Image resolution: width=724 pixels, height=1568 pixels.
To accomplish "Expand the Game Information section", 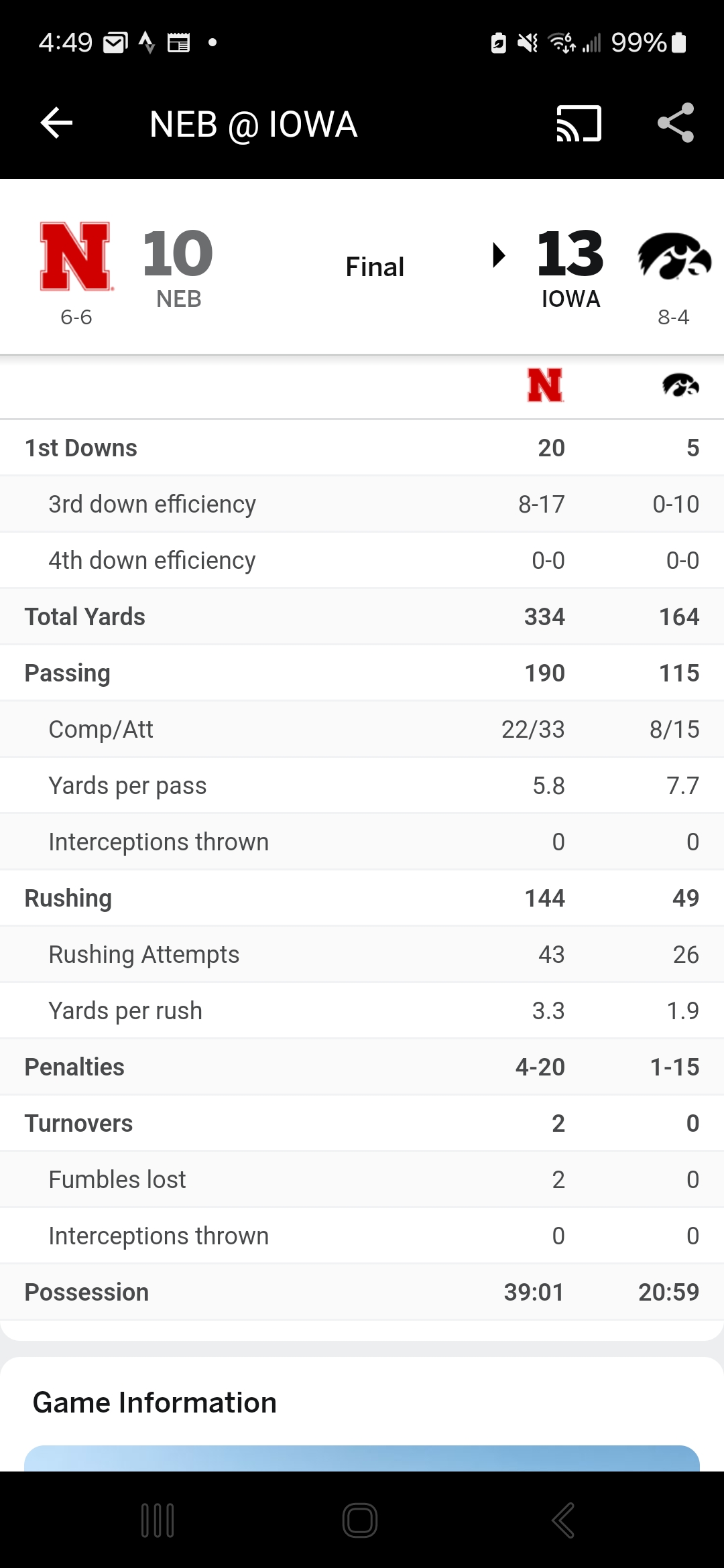I will (x=154, y=1402).
